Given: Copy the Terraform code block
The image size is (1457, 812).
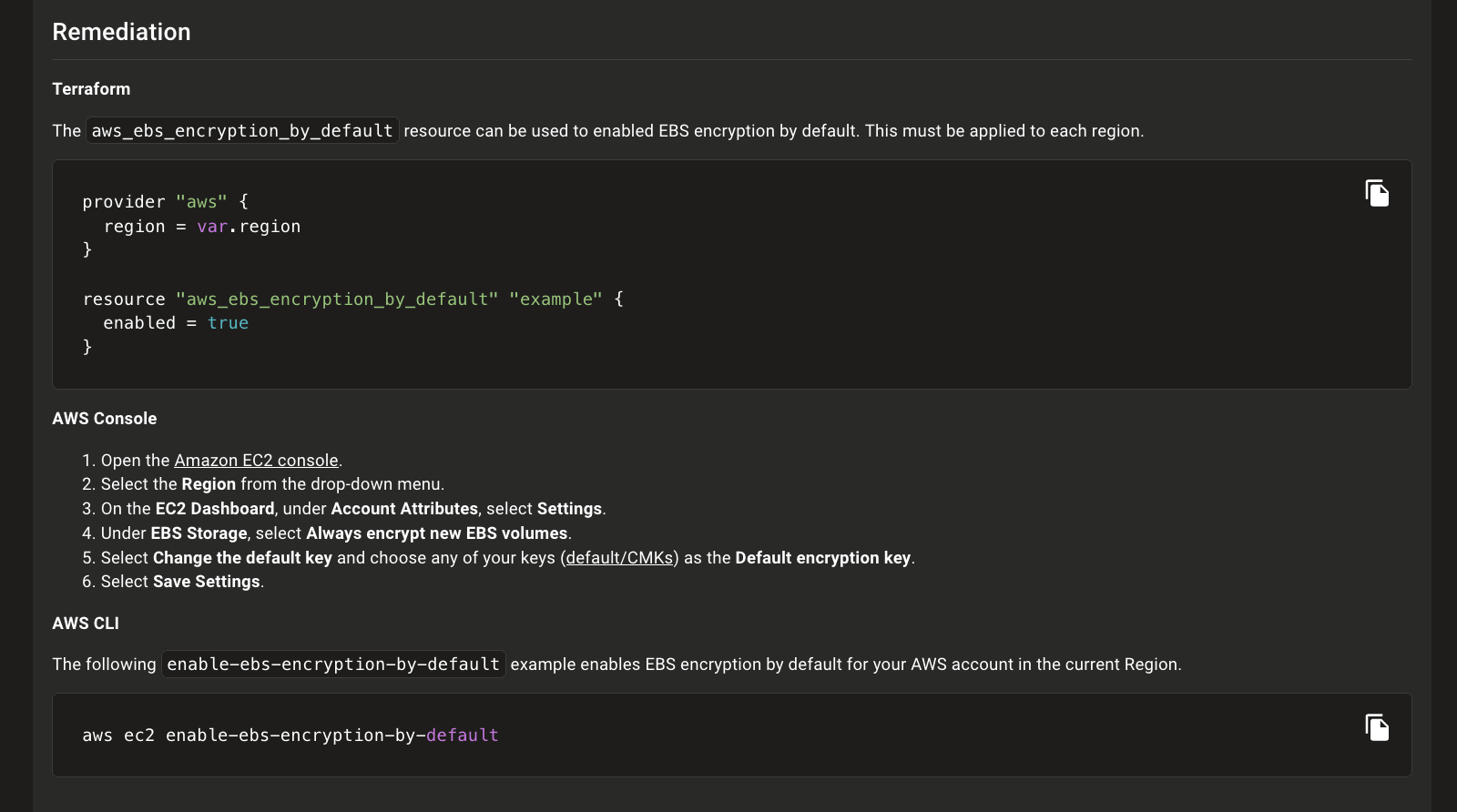Looking at the screenshot, I should (1377, 193).
